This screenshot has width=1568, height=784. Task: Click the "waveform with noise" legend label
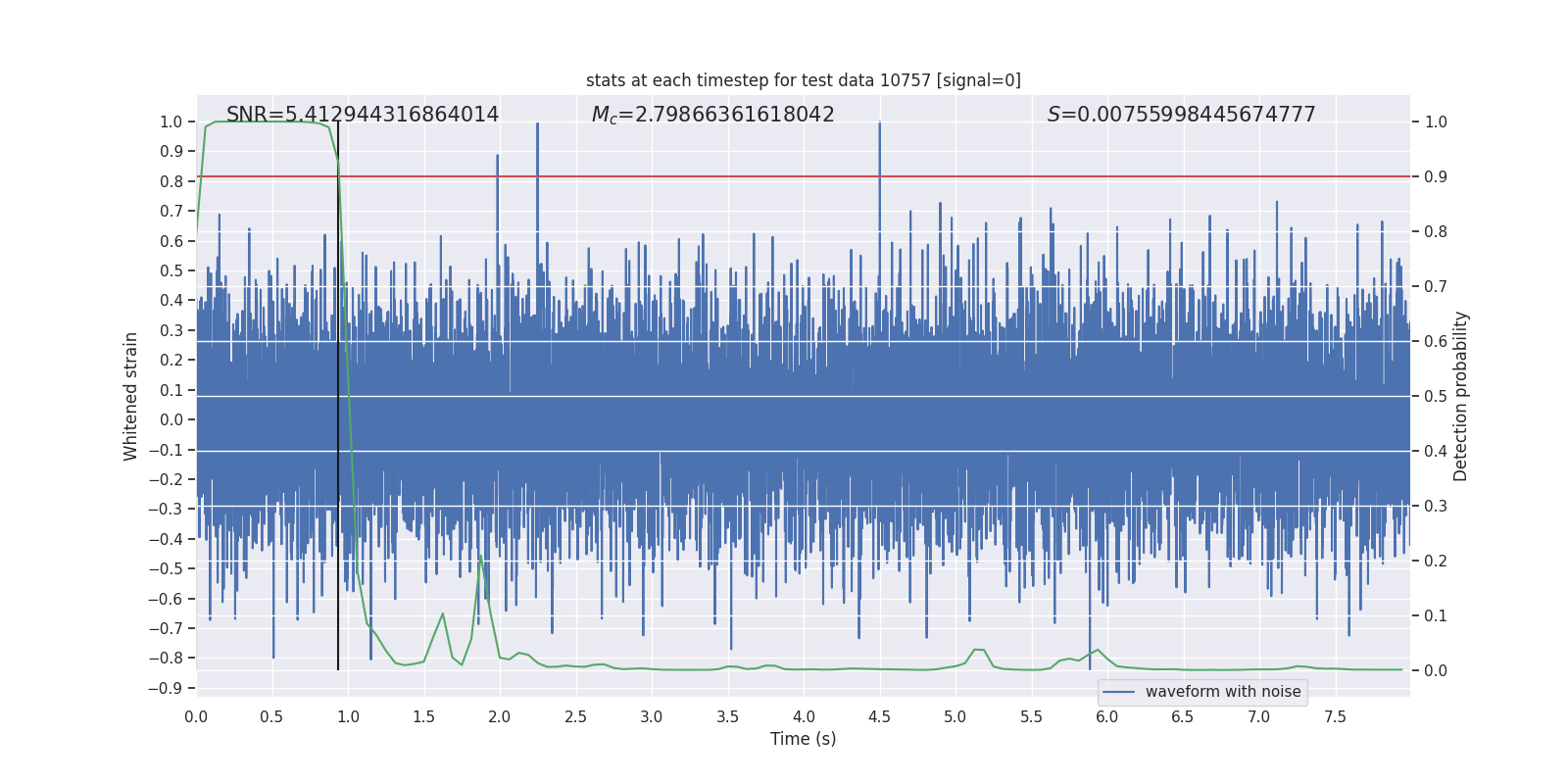[1223, 692]
